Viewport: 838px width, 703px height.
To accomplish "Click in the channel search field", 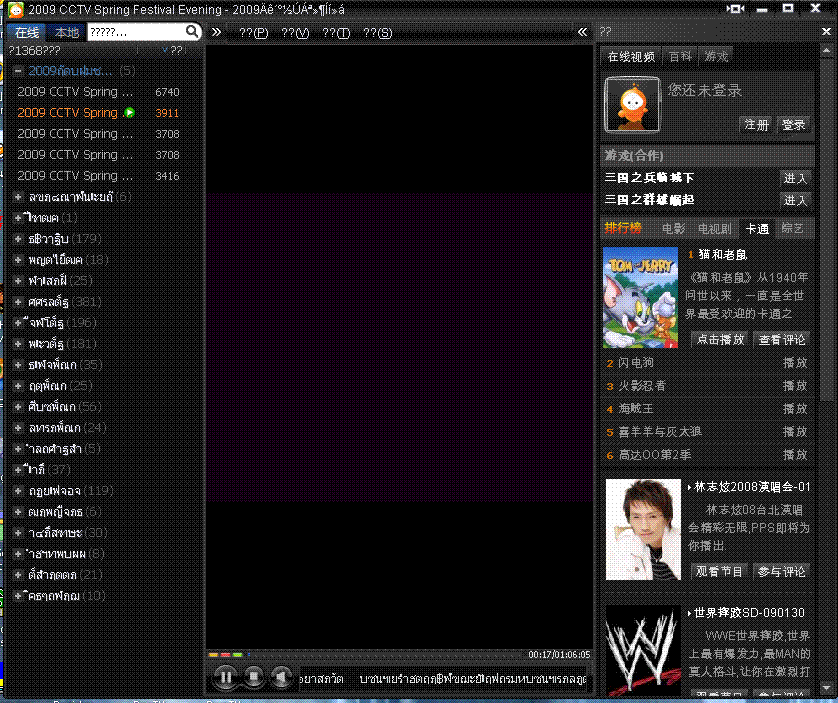I will pyautogui.click(x=136, y=32).
